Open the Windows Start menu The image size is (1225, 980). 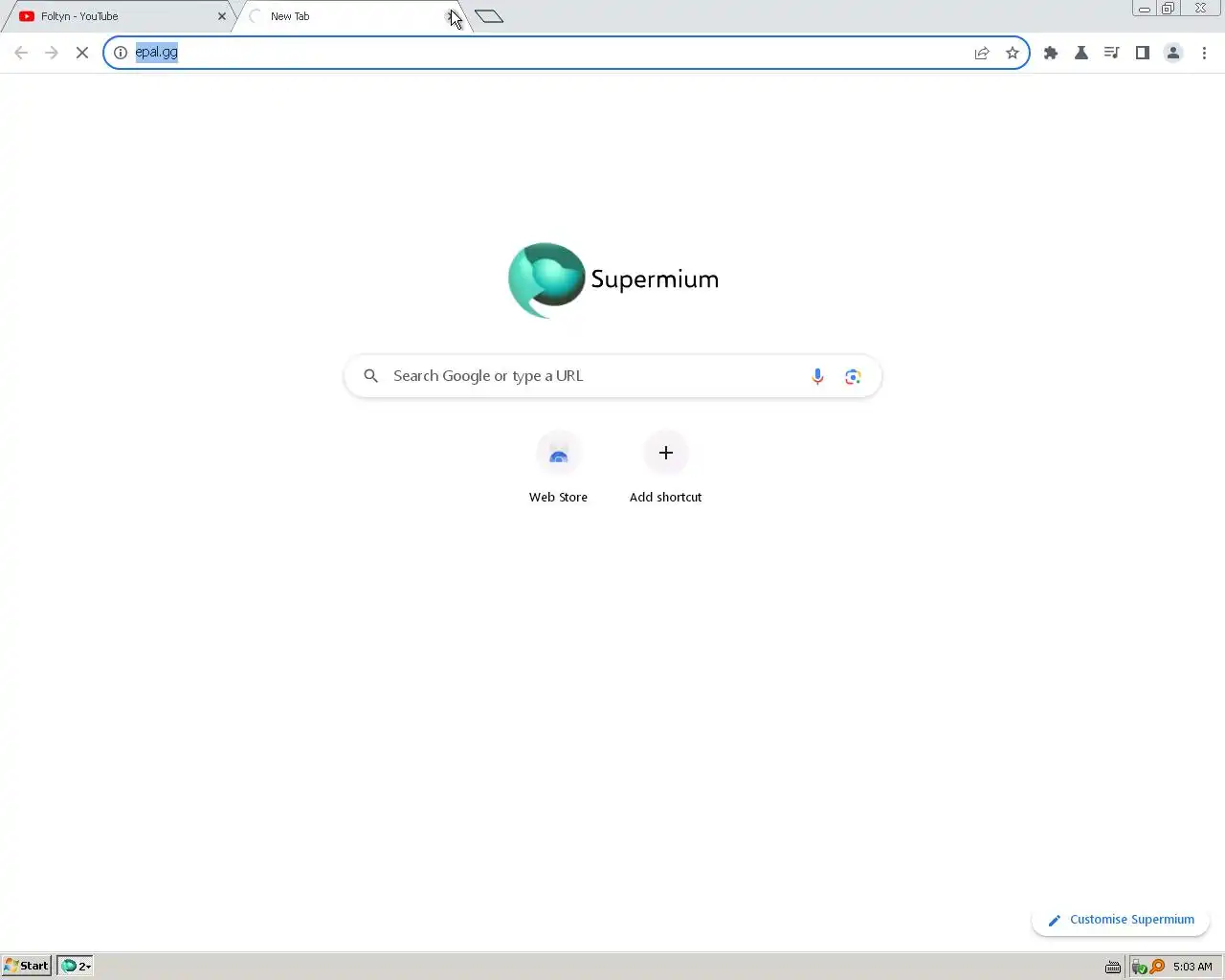point(26,966)
